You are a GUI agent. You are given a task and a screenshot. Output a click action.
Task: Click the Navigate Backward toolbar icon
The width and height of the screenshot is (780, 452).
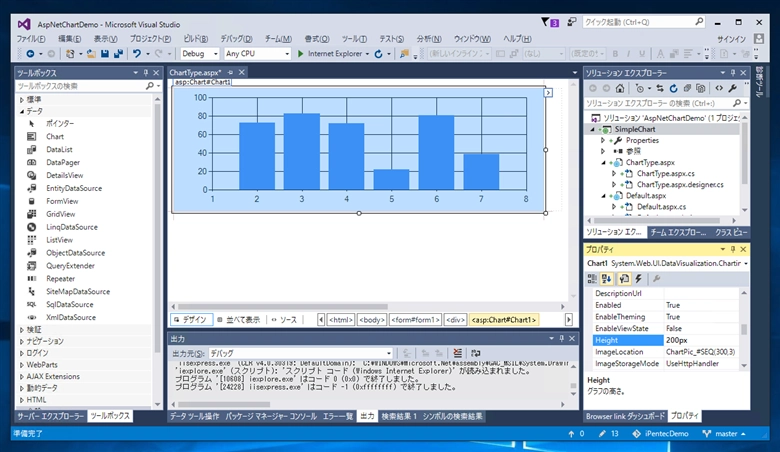(x=30, y=54)
